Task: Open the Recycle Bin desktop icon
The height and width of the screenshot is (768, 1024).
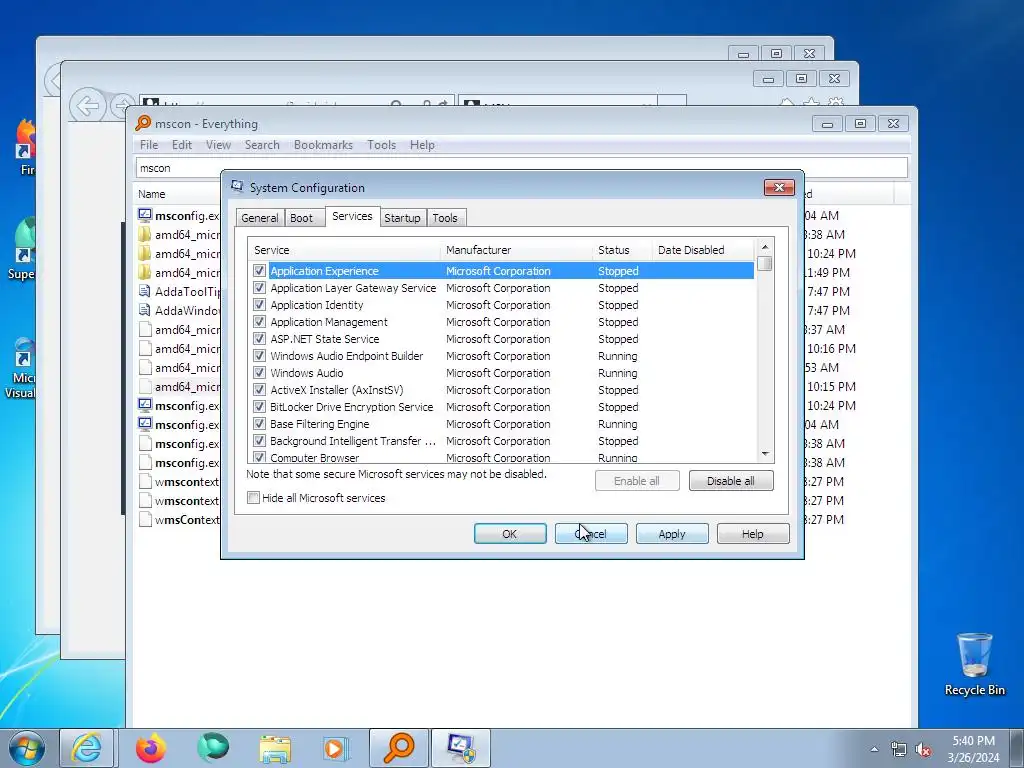Action: 974,664
